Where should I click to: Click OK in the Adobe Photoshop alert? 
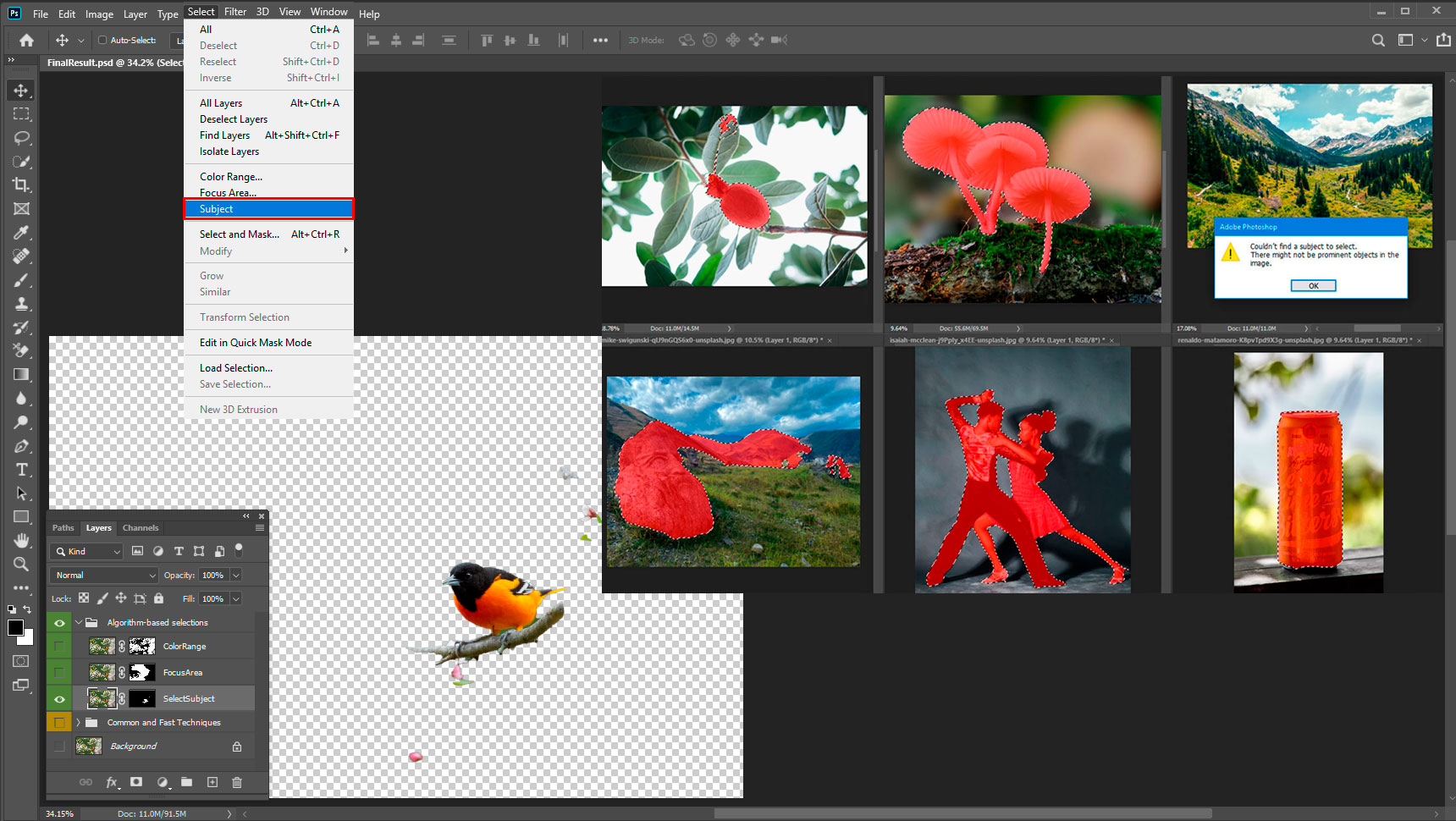(1313, 286)
